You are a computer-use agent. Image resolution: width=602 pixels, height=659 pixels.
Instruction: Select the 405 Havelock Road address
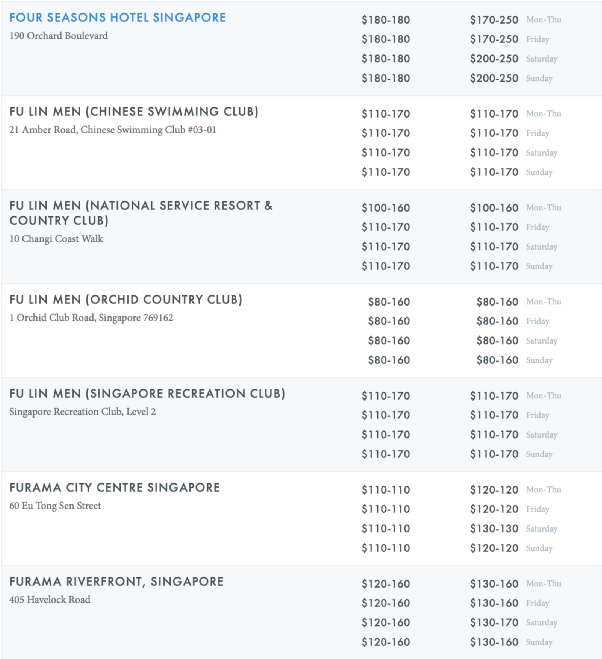[50, 600]
